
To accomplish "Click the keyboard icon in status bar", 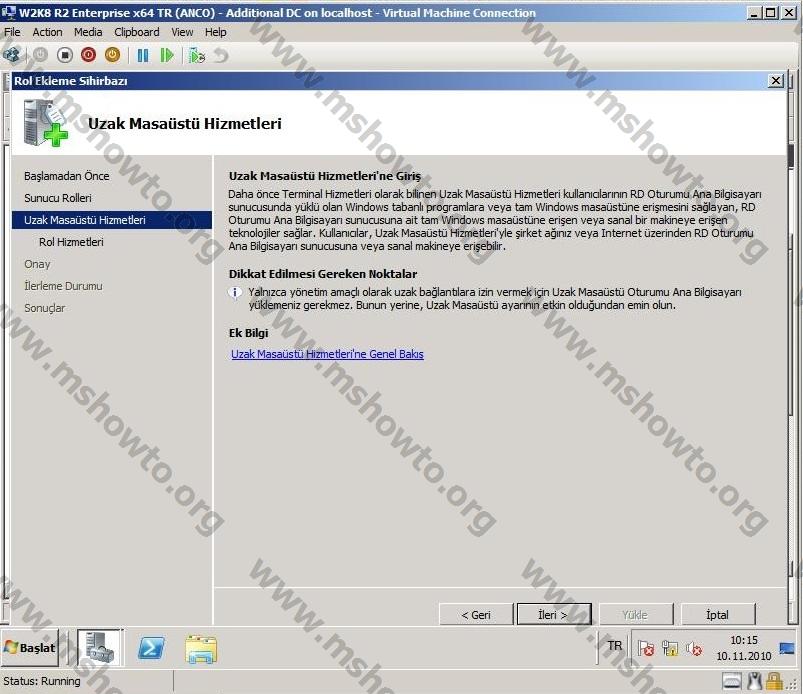I will coord(731,681).
